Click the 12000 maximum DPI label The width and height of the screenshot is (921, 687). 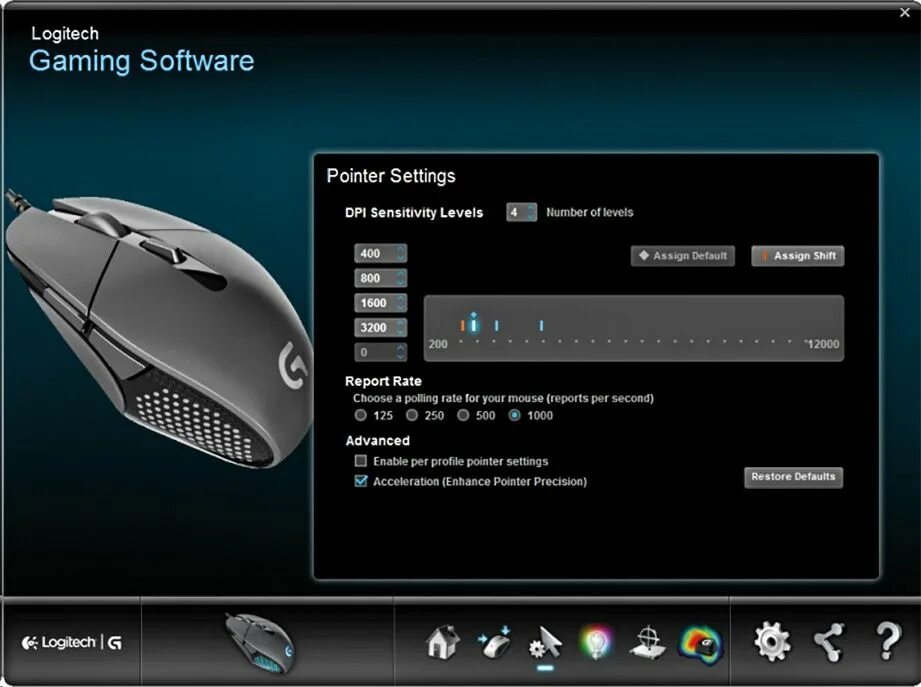(823, 344)
